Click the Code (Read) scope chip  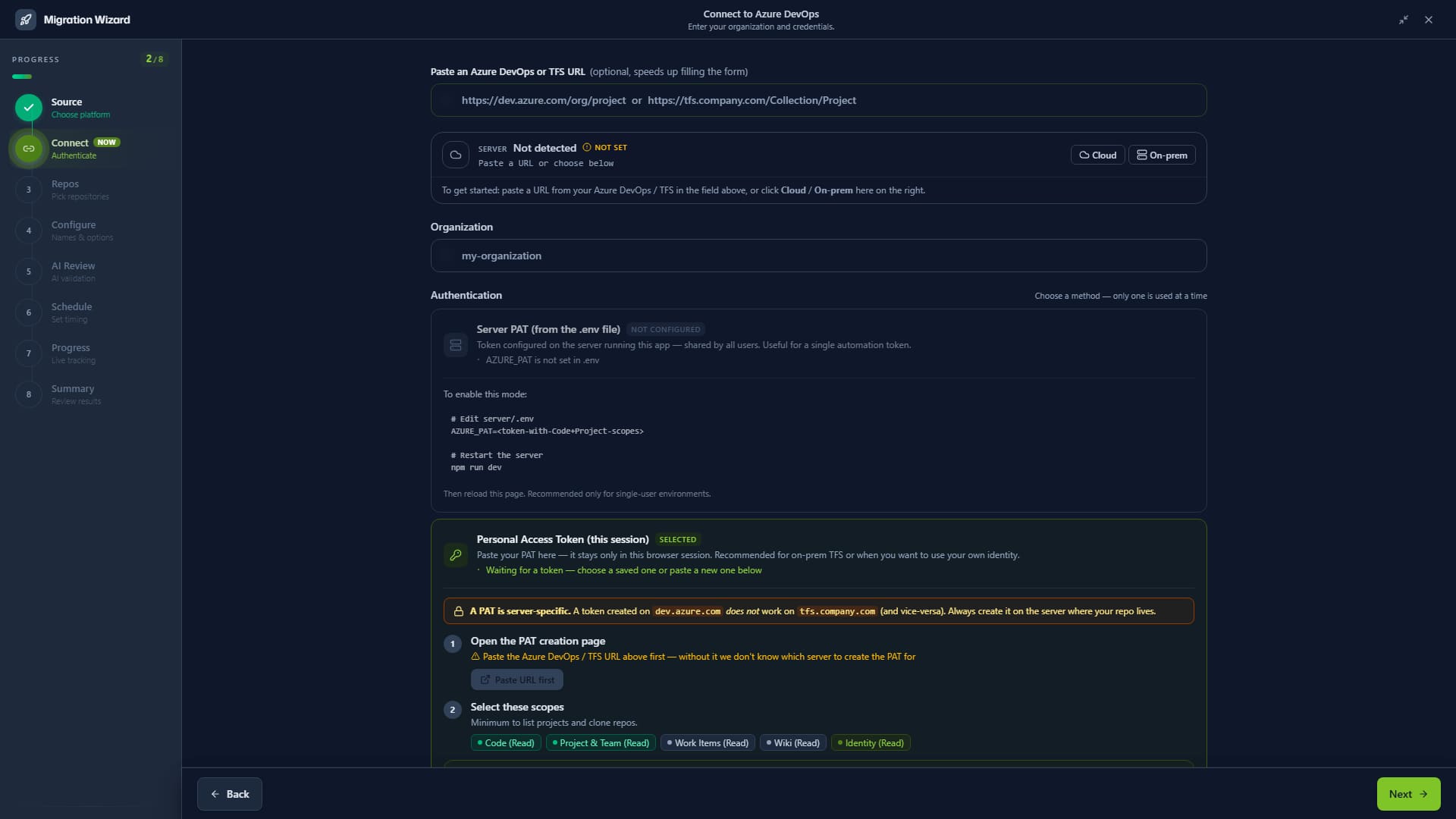click(506, 743)
